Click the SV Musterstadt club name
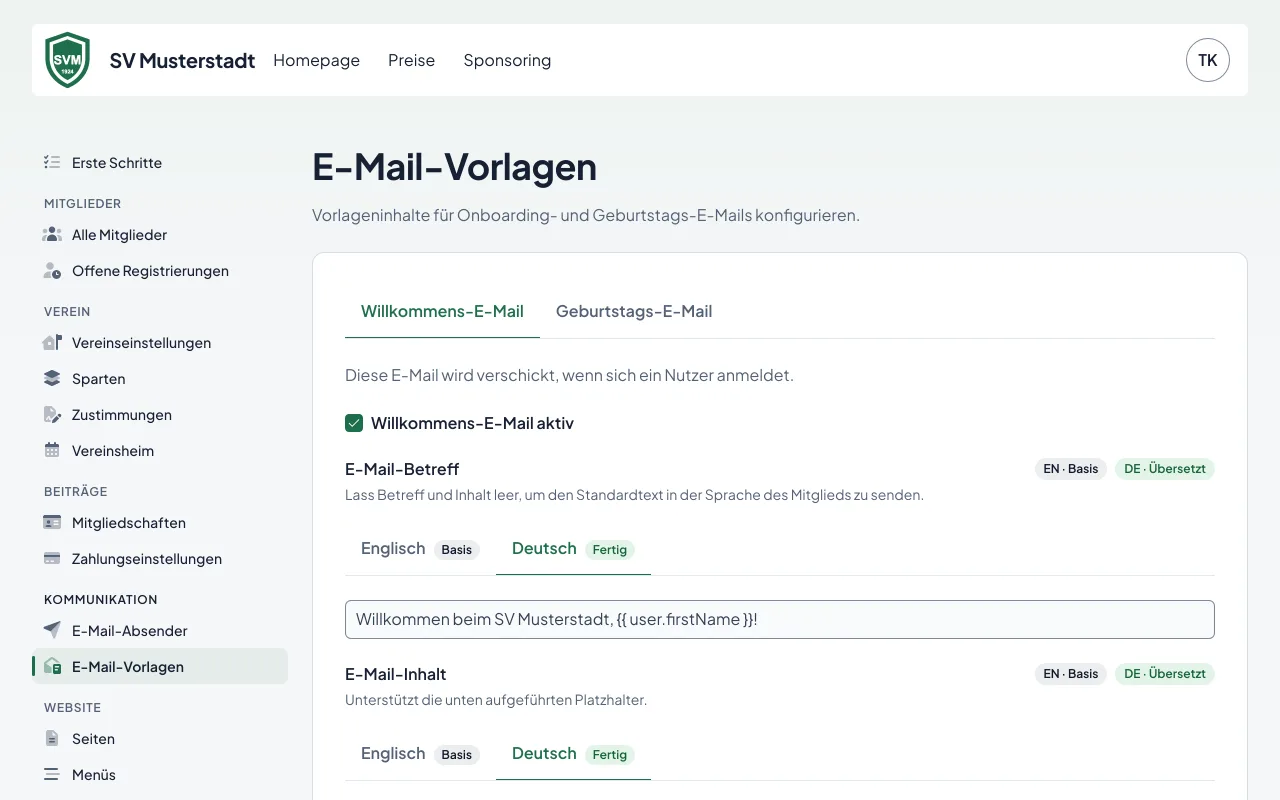The image size is (1280, 800). tap(182, 60)
